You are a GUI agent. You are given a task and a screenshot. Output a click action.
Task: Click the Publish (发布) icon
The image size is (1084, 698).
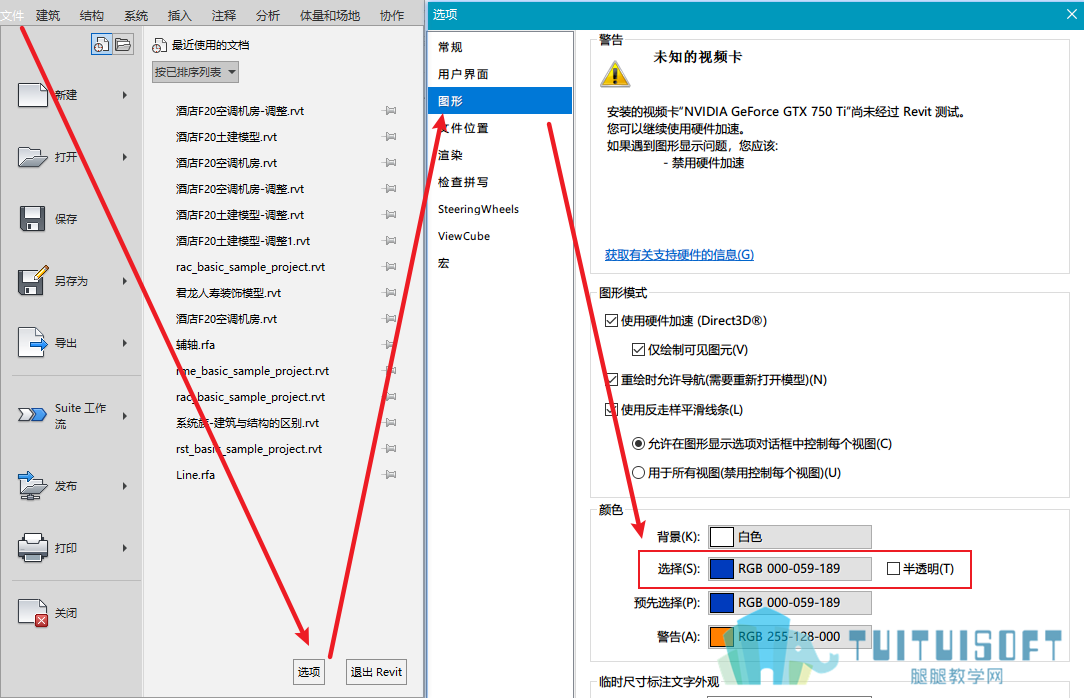tap(32, 485)
